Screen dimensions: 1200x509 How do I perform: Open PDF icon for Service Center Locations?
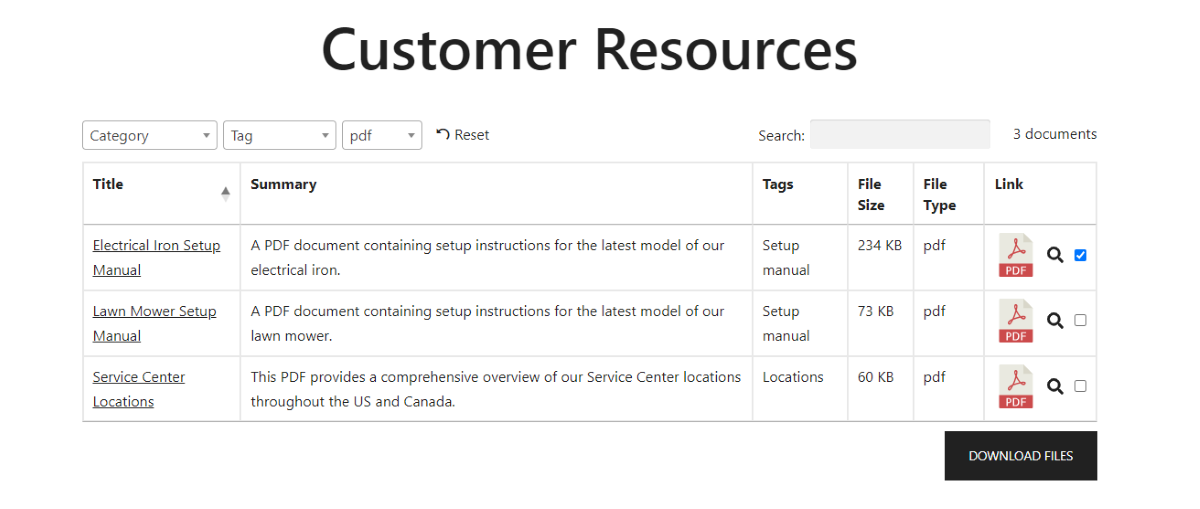coord(1016,386)
